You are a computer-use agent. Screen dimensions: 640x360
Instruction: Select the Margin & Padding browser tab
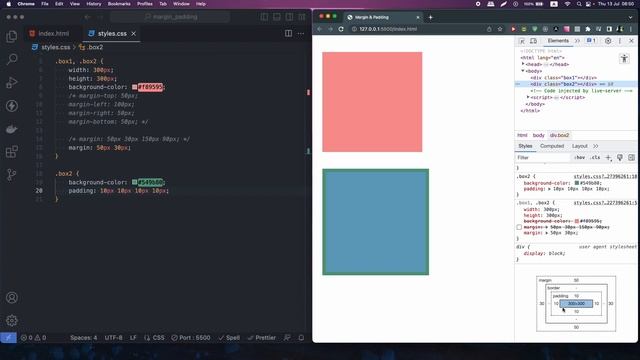coord(383,17)
